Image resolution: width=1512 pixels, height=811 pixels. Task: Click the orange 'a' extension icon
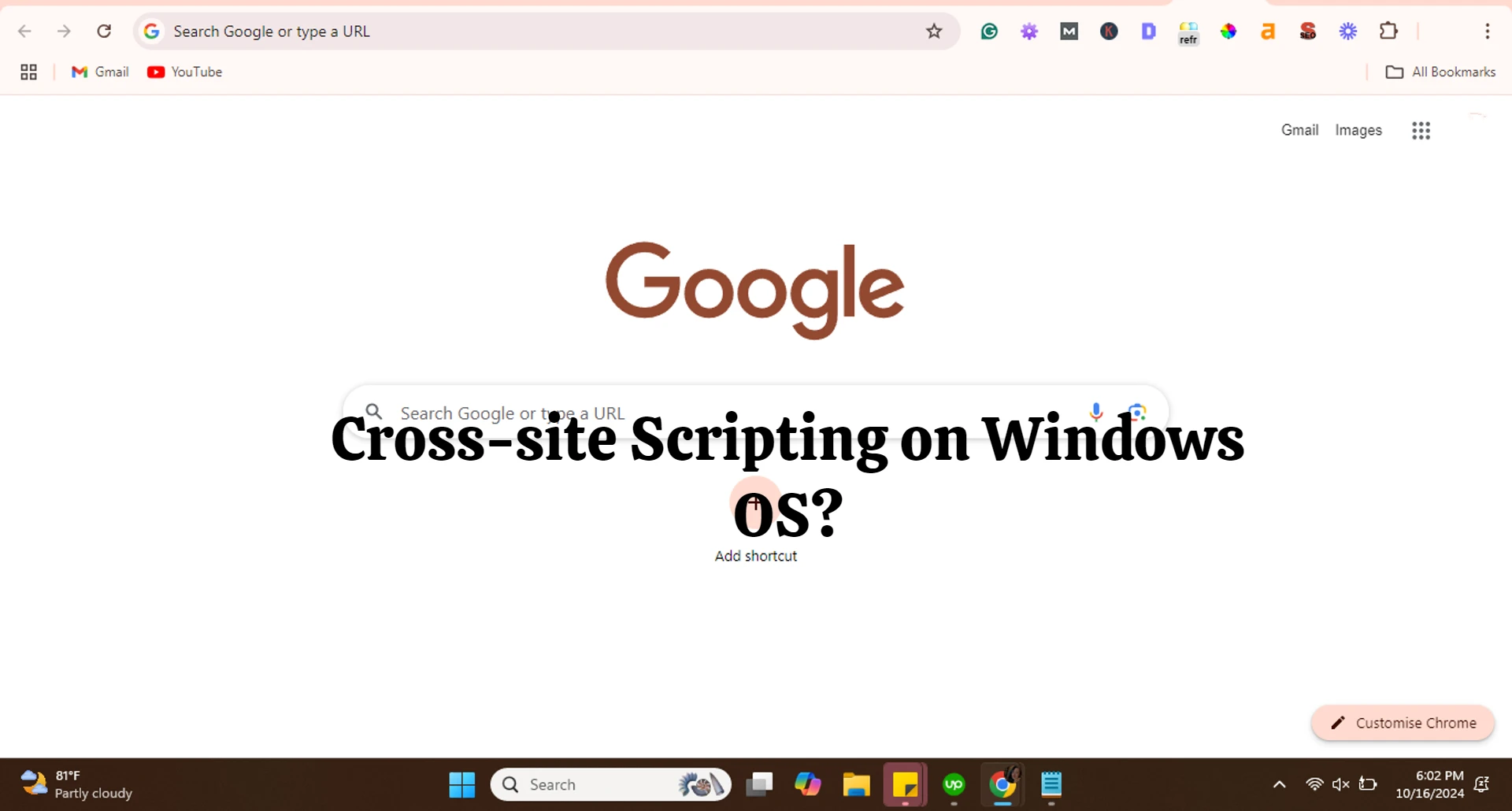[1267, 31]
